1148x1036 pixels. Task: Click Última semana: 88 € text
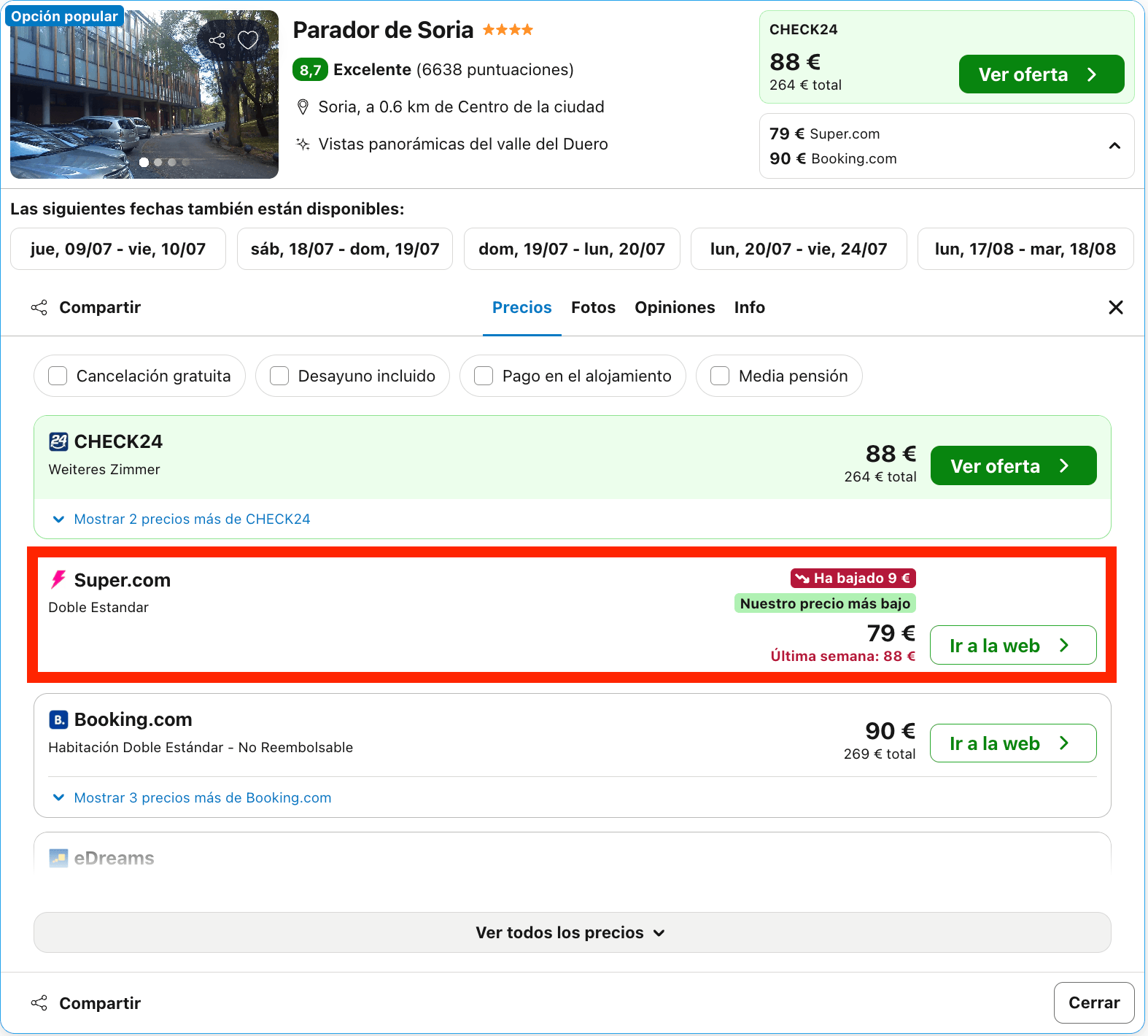(x=843, y=656)
